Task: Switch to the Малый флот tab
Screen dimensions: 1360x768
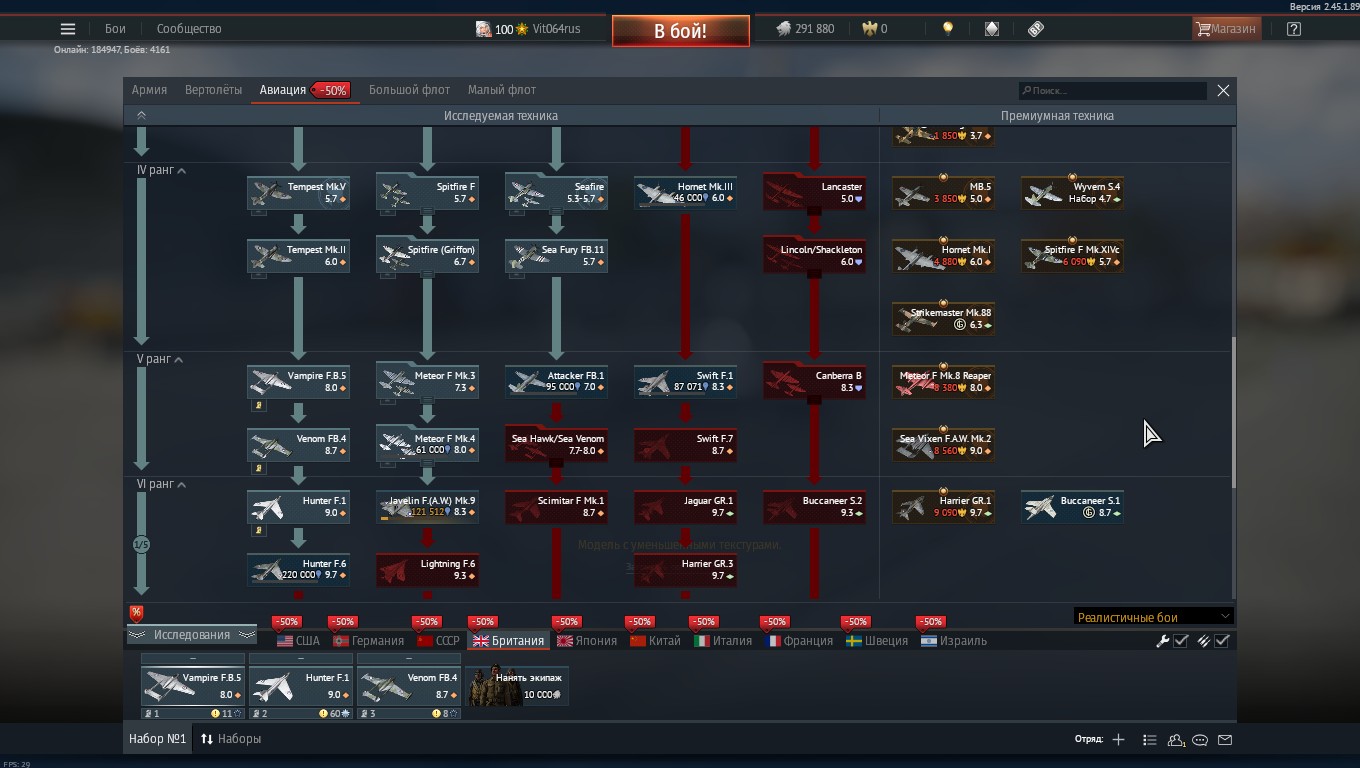Action: (x=502, y=90)
